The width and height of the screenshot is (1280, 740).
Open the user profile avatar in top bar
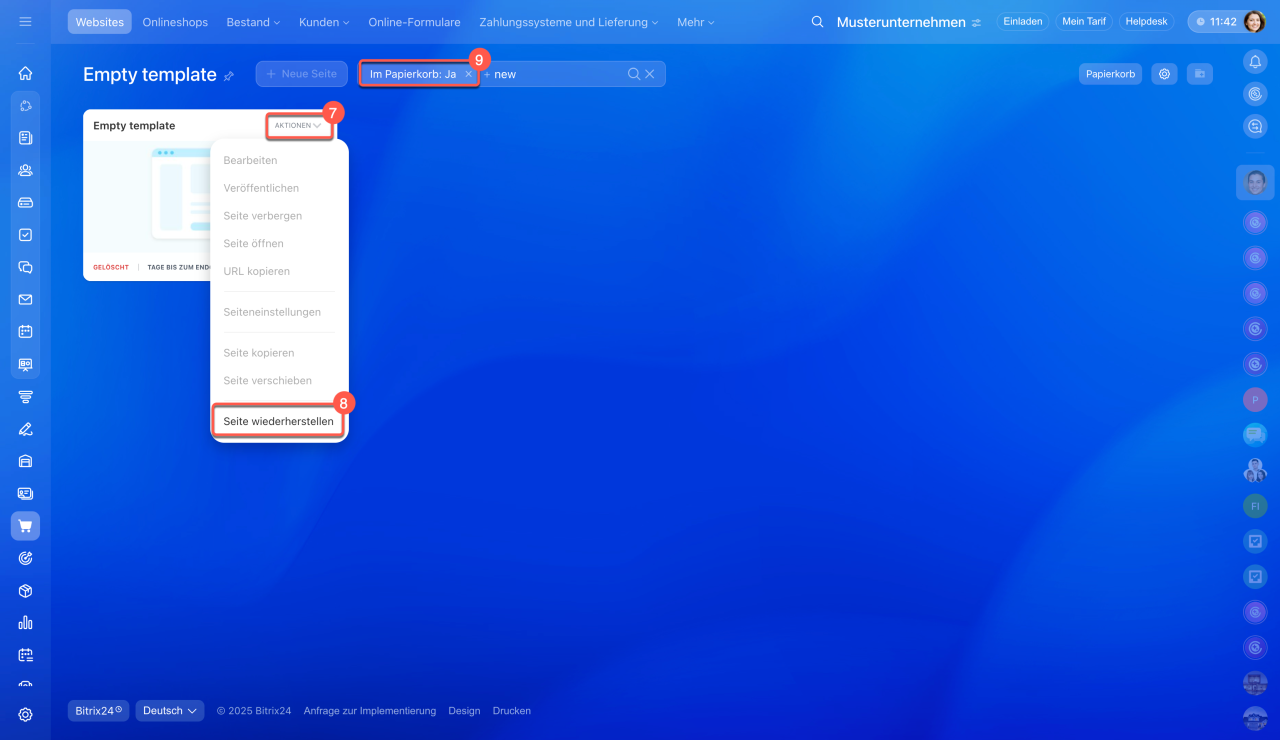[x=1254, y=21]
